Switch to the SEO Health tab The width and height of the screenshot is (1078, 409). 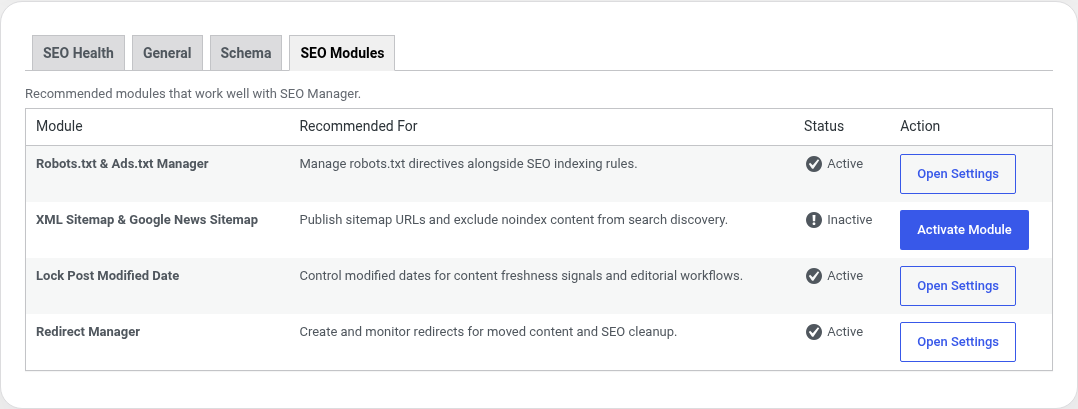tap(78, 53)
